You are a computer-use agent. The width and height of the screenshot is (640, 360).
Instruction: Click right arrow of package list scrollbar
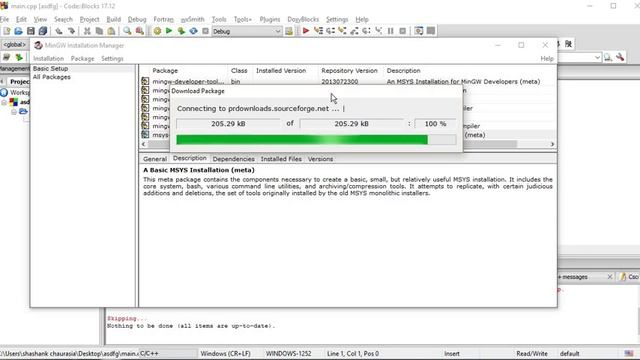[x=552, y=144]
